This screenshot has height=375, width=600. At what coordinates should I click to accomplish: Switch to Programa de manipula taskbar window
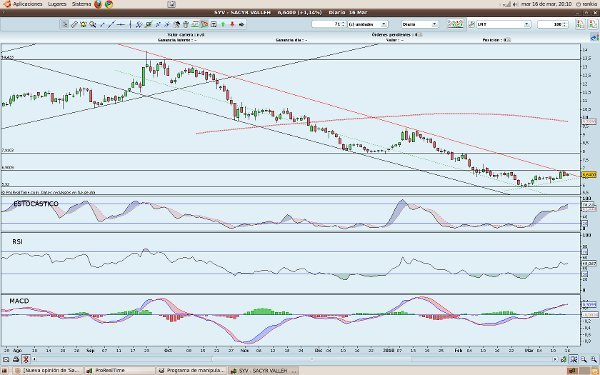pos(191,370)
